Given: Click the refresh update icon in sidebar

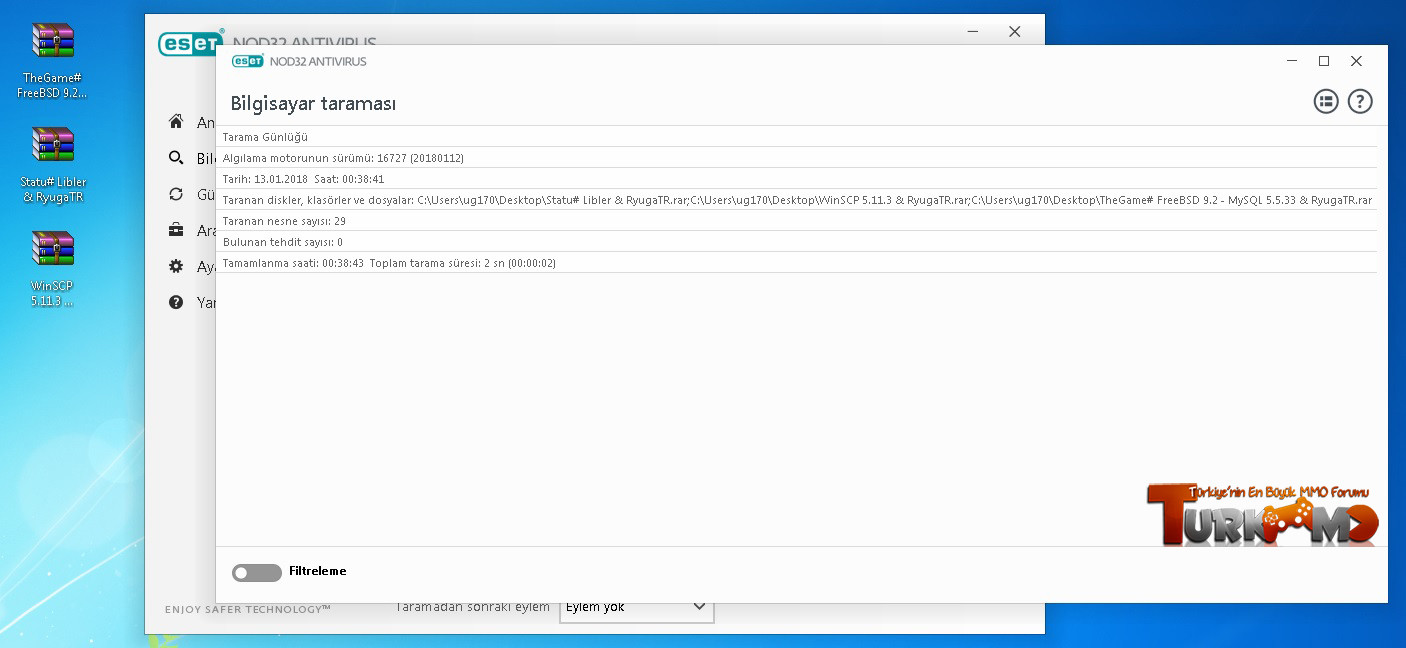Looking at the screenshot, I should click(176, 194).
